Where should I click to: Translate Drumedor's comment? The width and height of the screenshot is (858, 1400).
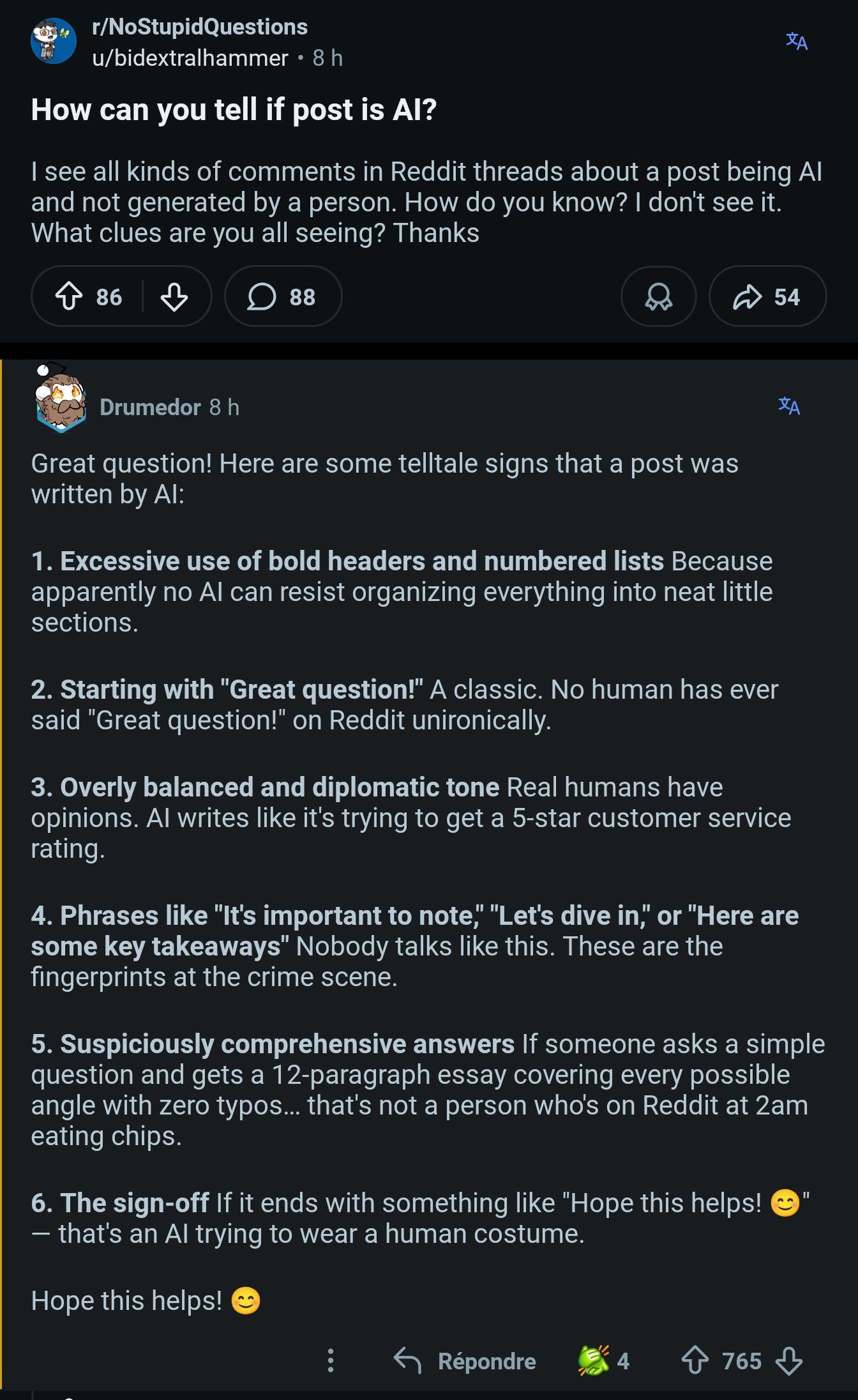click(x=789, y=406)
